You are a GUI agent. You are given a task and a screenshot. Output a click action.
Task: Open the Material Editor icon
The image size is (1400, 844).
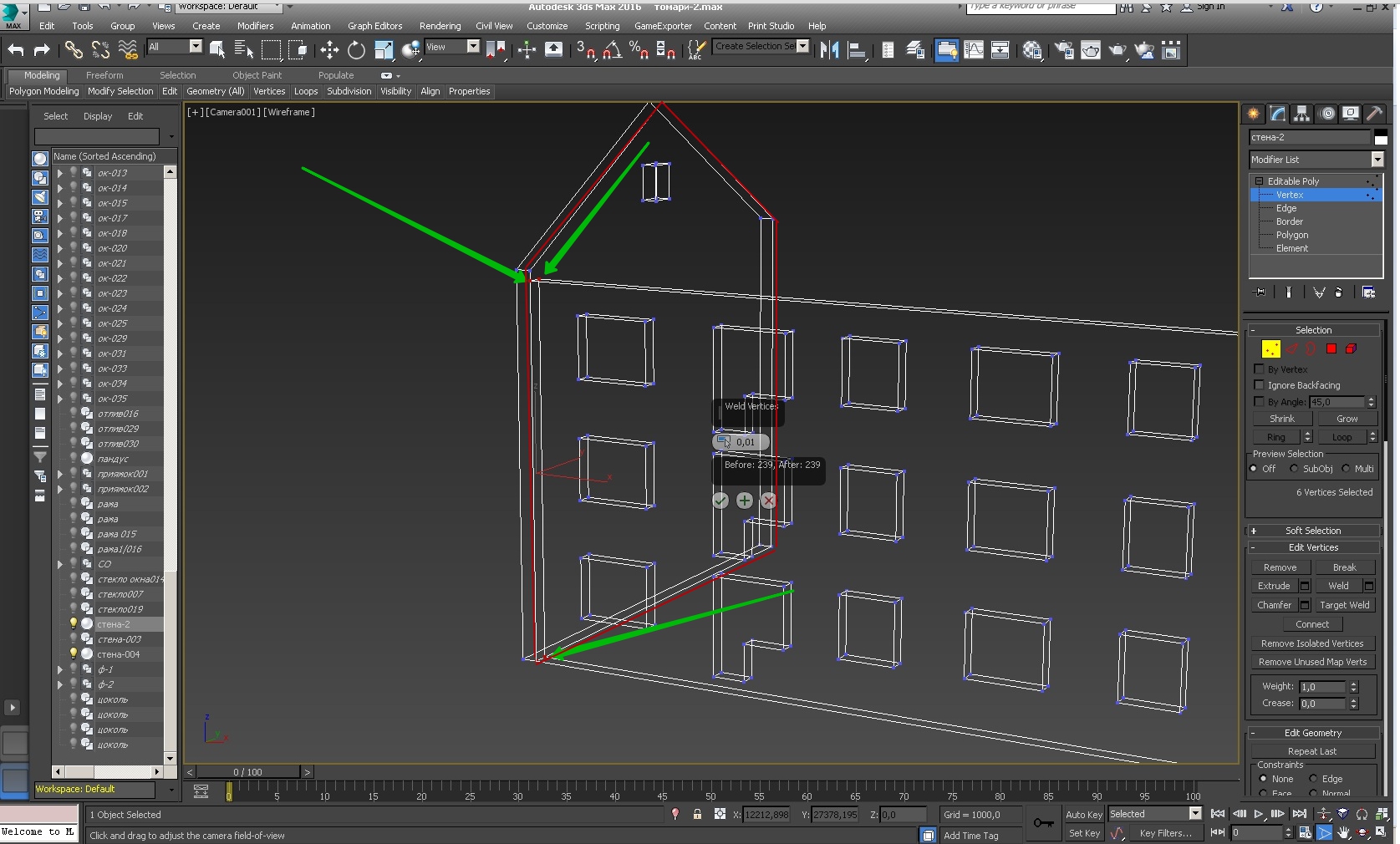[x=1032, y=50]
